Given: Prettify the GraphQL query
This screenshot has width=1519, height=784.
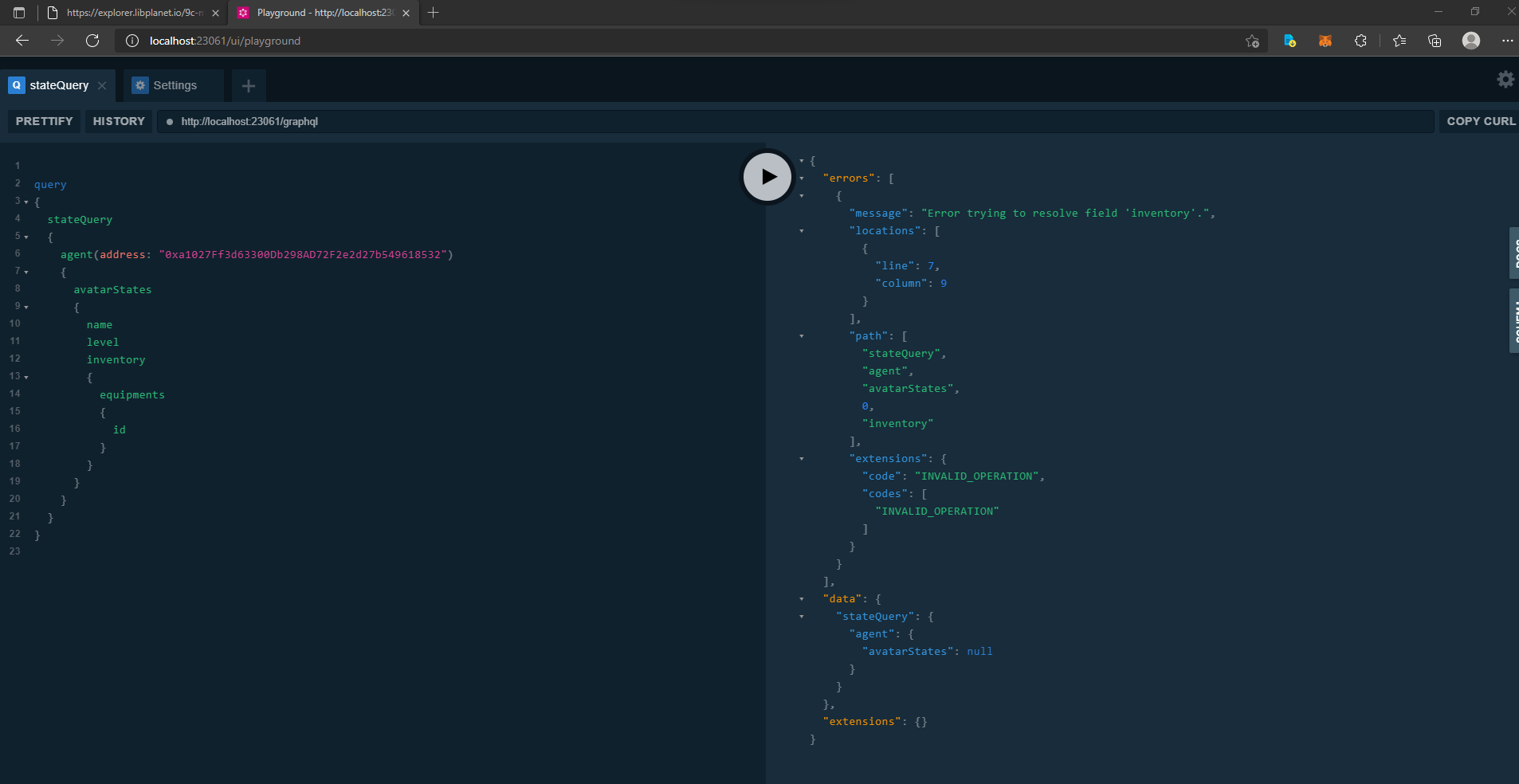Looking at the screenshot, I should 43,121.
